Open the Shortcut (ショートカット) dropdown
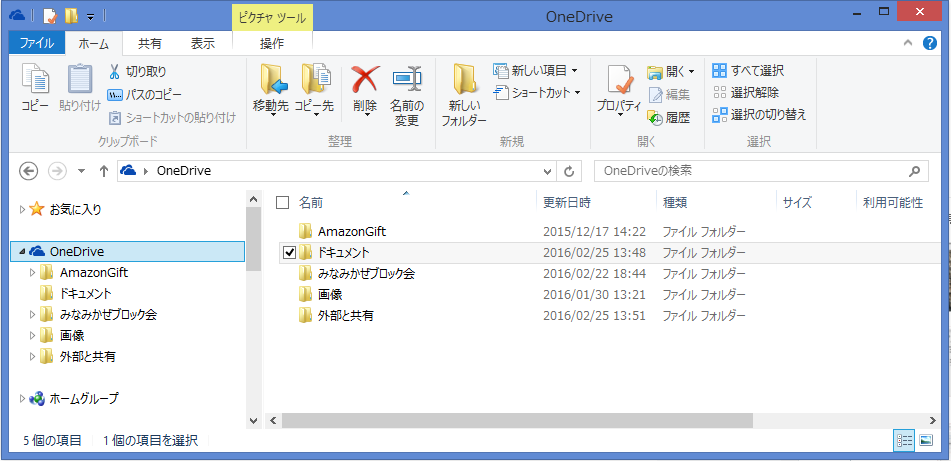This screenshot has width=951, height=461. pos(537,93)
